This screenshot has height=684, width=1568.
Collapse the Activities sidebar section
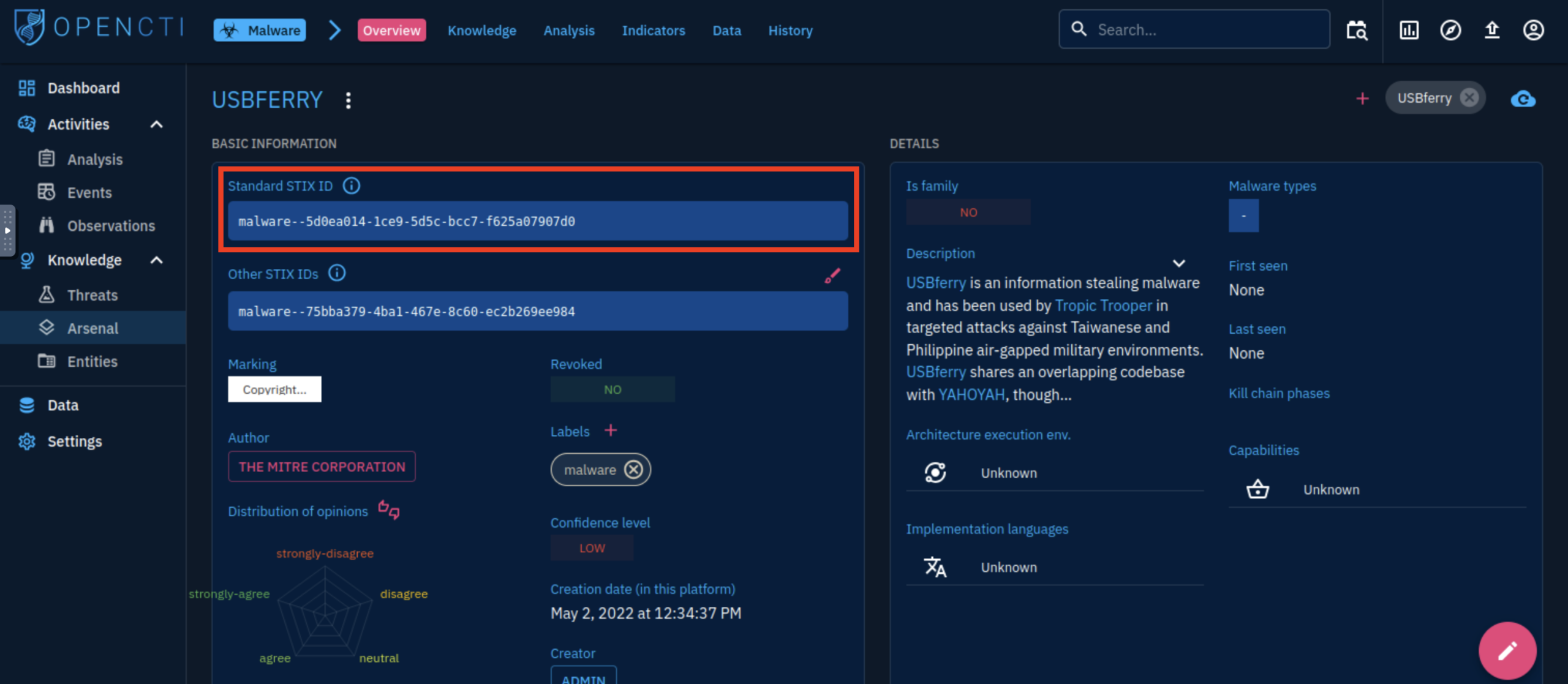point(157,124)
